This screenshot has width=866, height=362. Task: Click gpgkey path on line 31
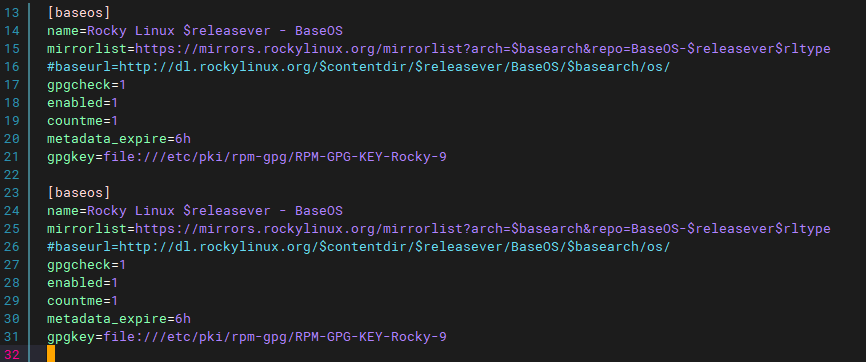tap(275, 337)
